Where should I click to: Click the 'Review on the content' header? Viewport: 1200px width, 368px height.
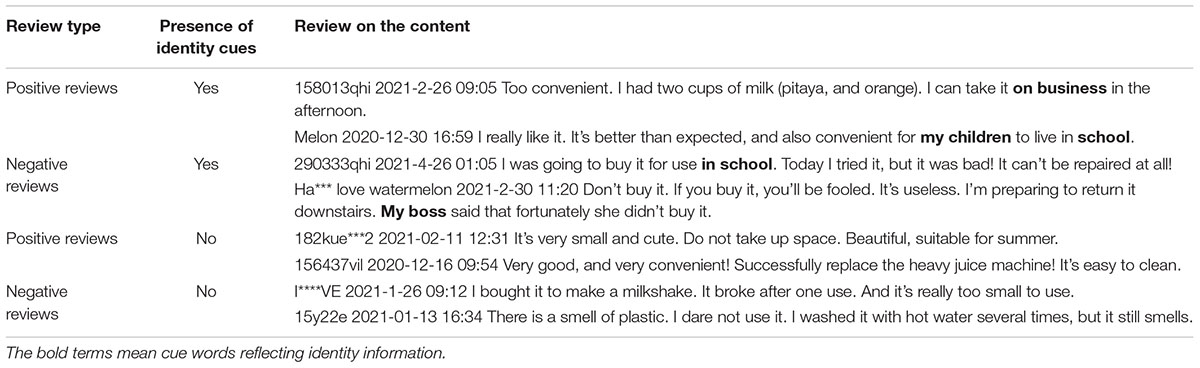coord(382,24)
